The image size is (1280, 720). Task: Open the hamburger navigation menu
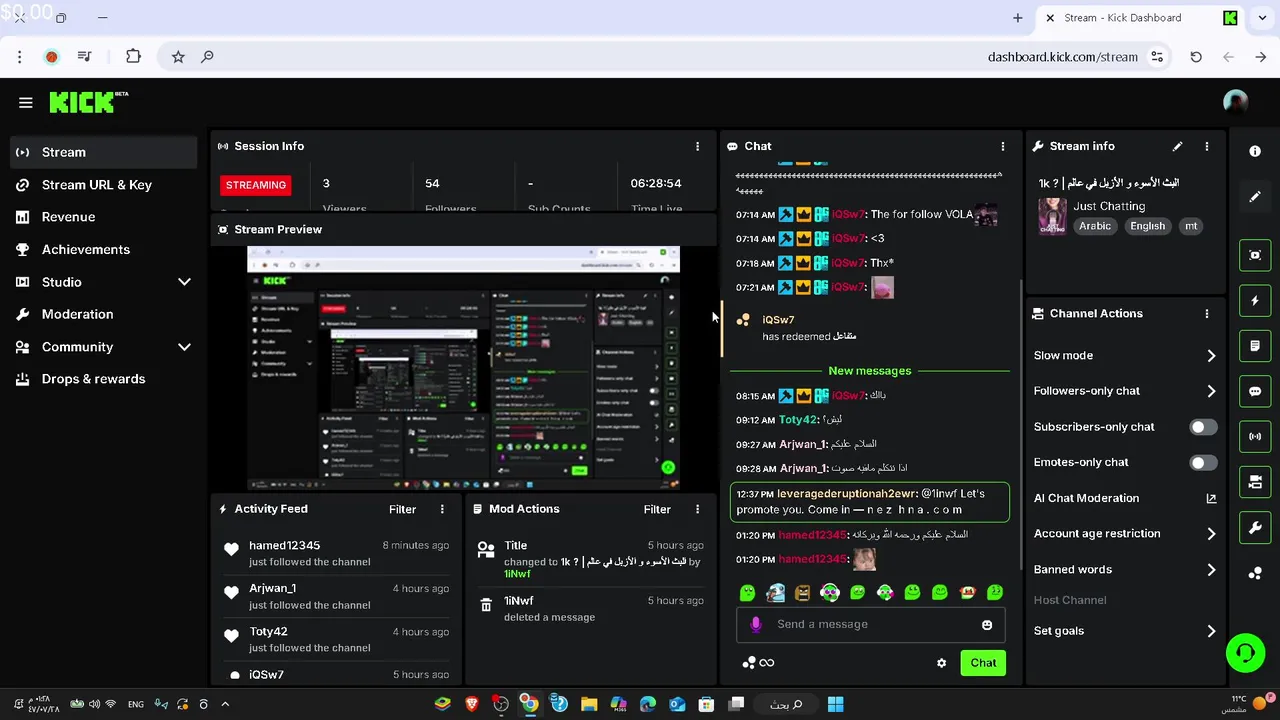pos(26,102)
